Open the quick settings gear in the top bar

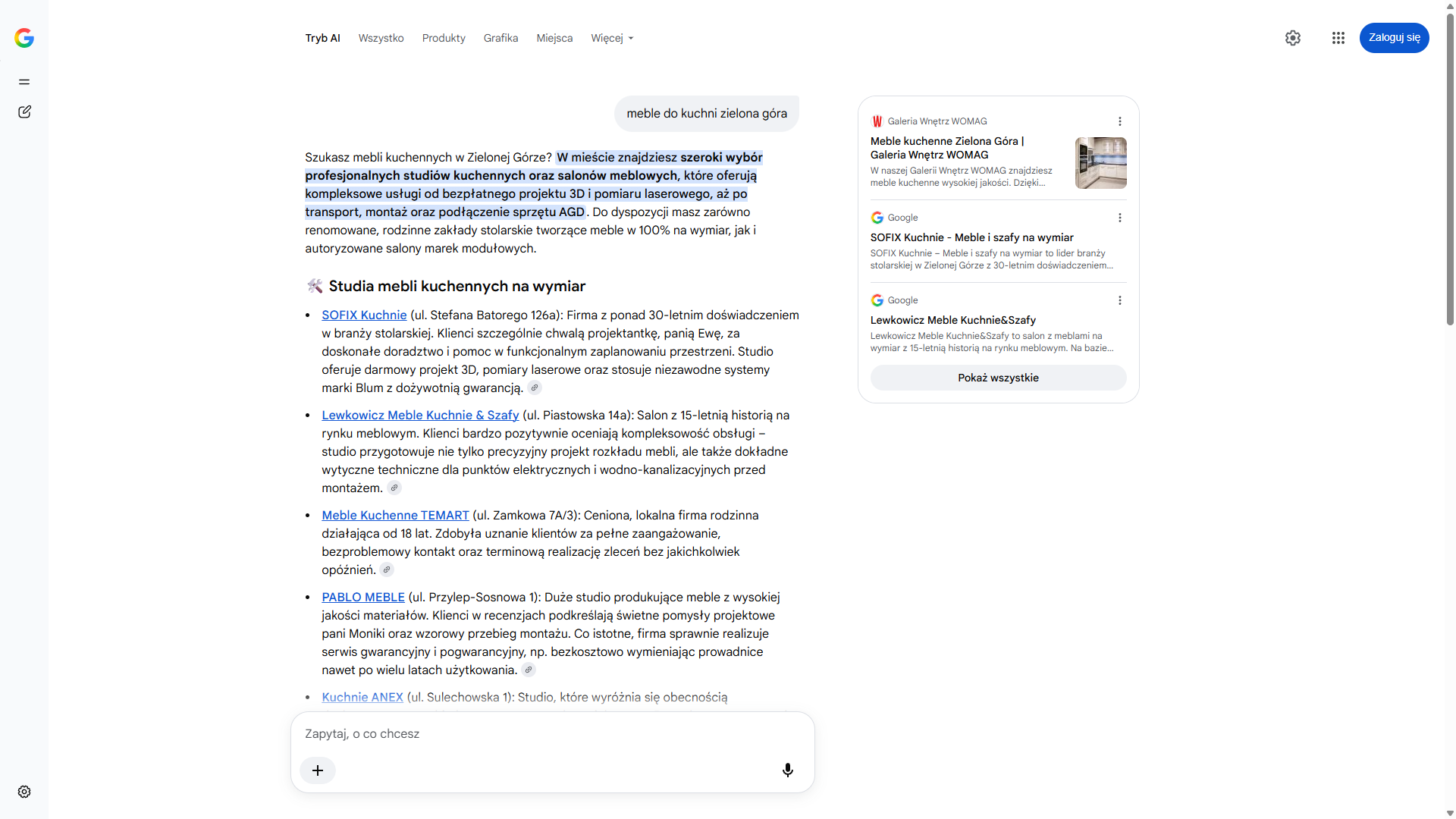(x=1293, y=38)
